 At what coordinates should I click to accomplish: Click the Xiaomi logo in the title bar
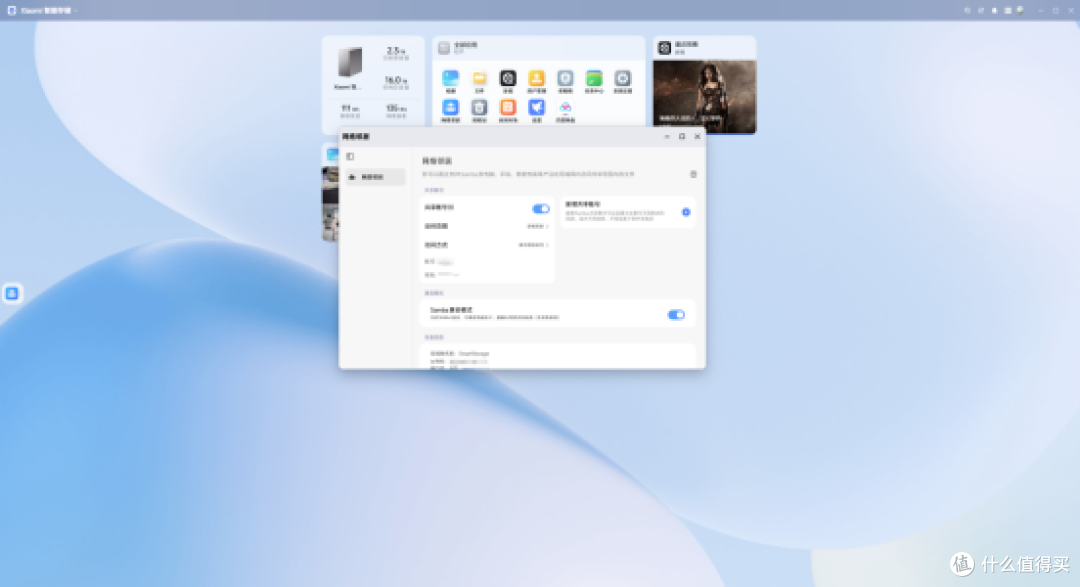(12, 10)
